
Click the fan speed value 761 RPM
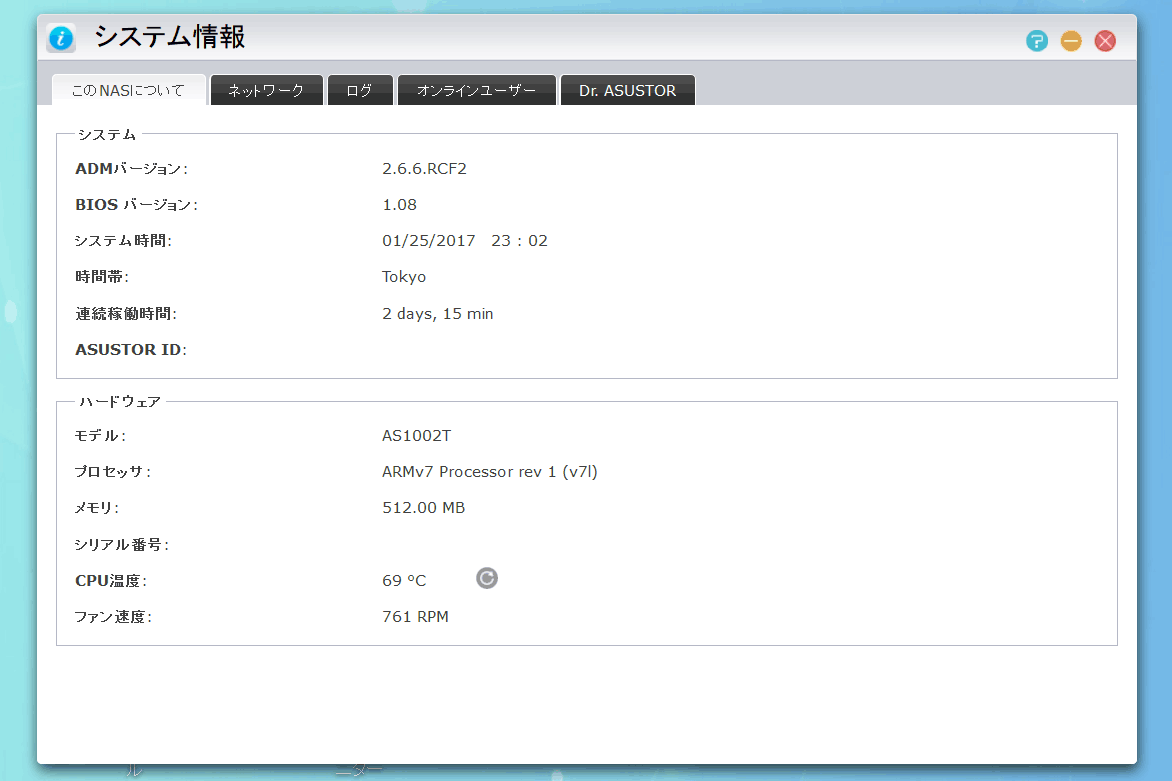tap(415, 617)
